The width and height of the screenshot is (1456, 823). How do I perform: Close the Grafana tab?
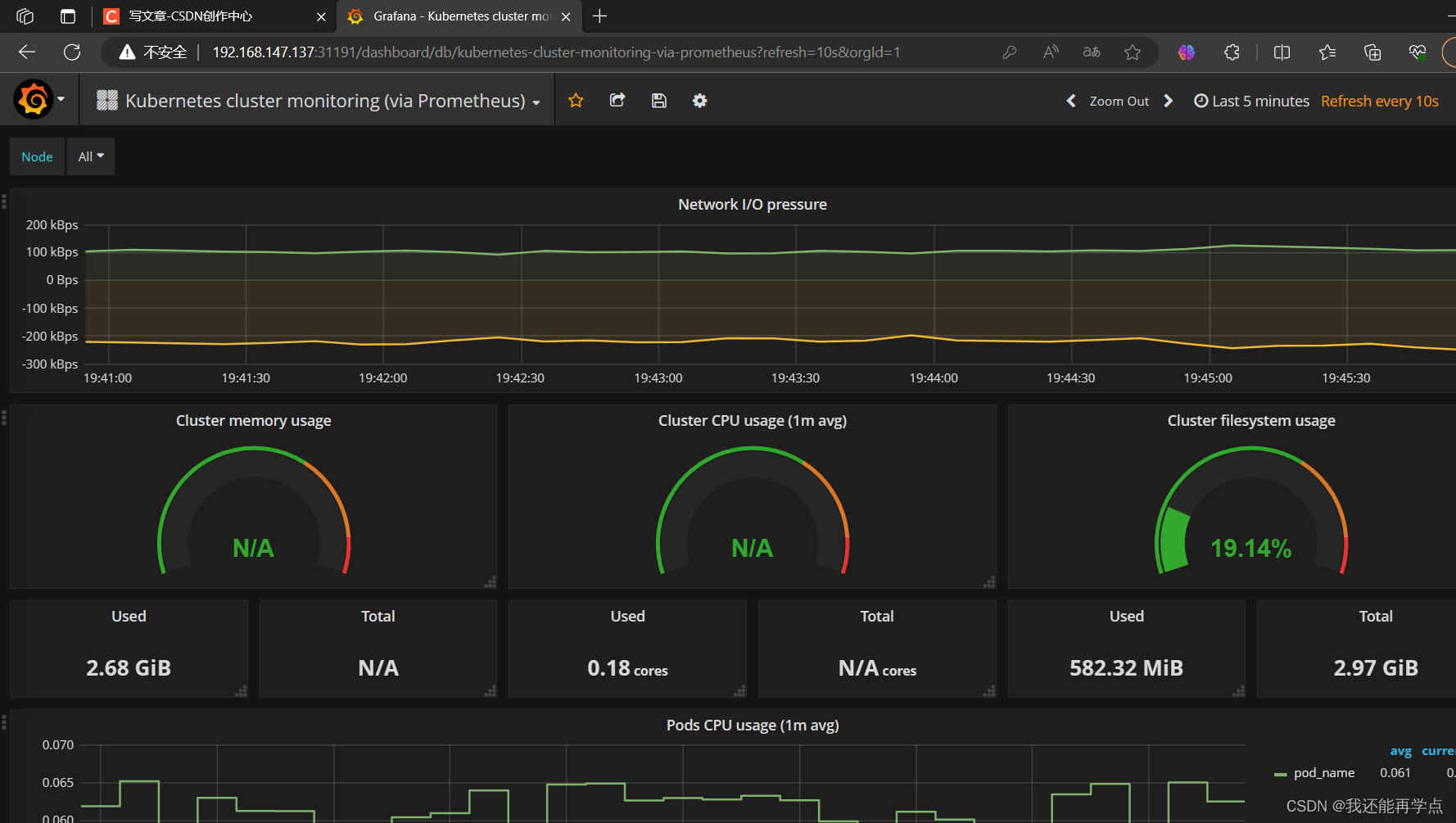click(x=566, y=16)
